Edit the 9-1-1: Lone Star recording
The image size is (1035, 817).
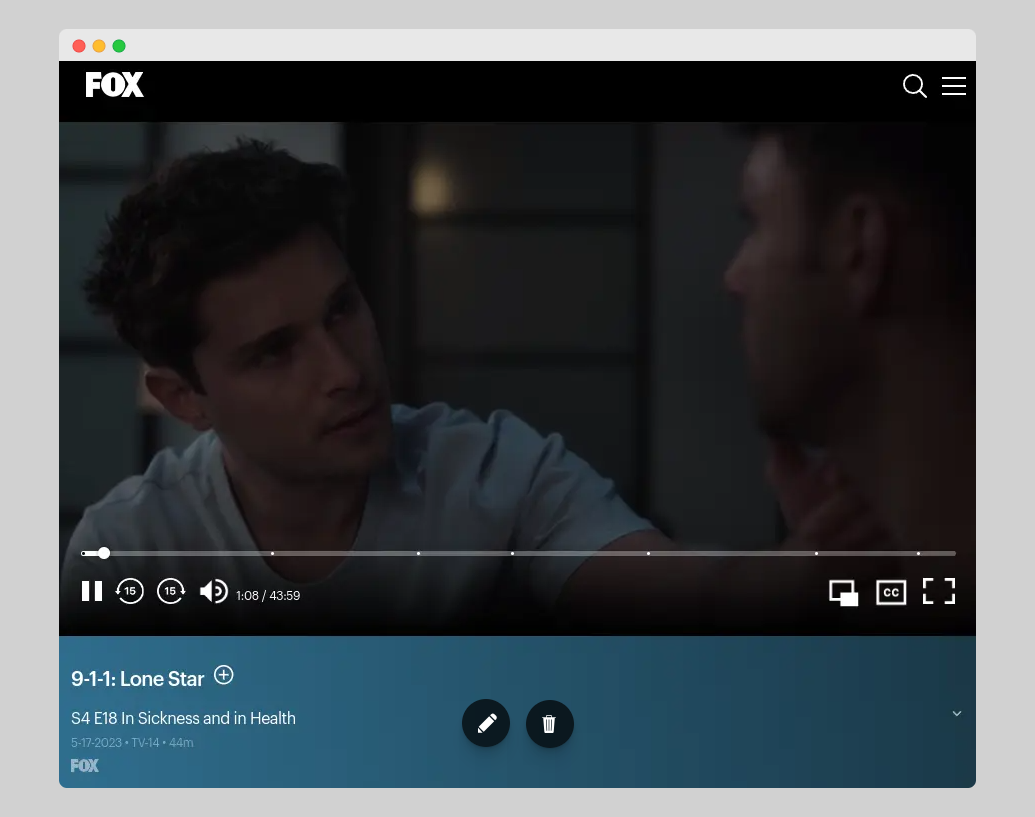click(x=486, y=723)
